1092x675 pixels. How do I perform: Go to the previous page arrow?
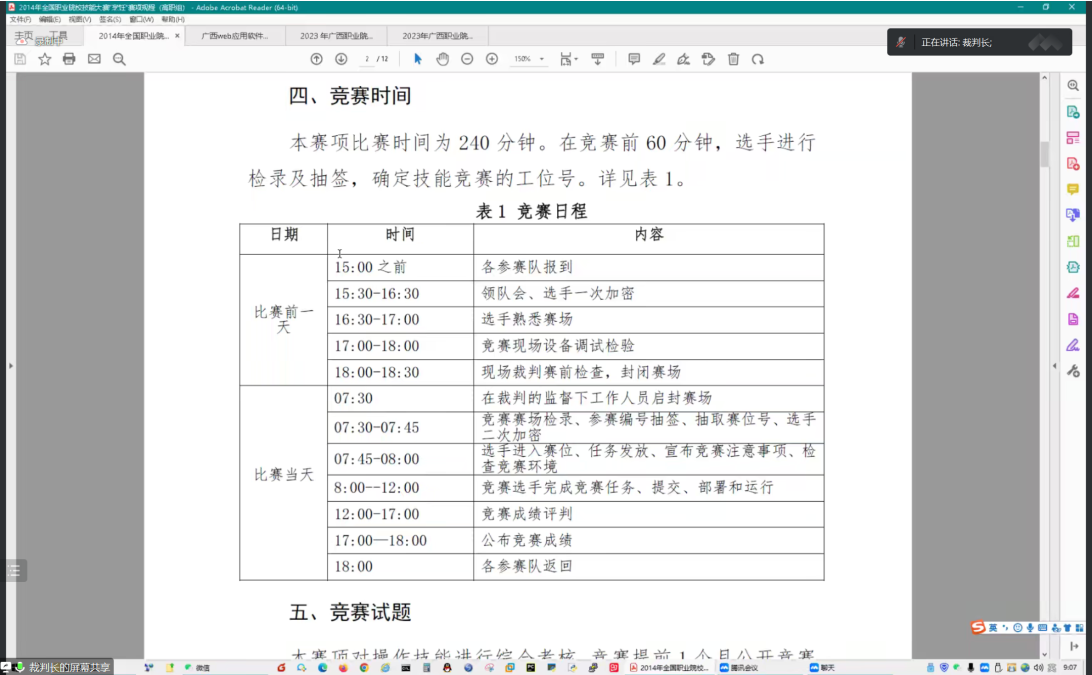316,59
